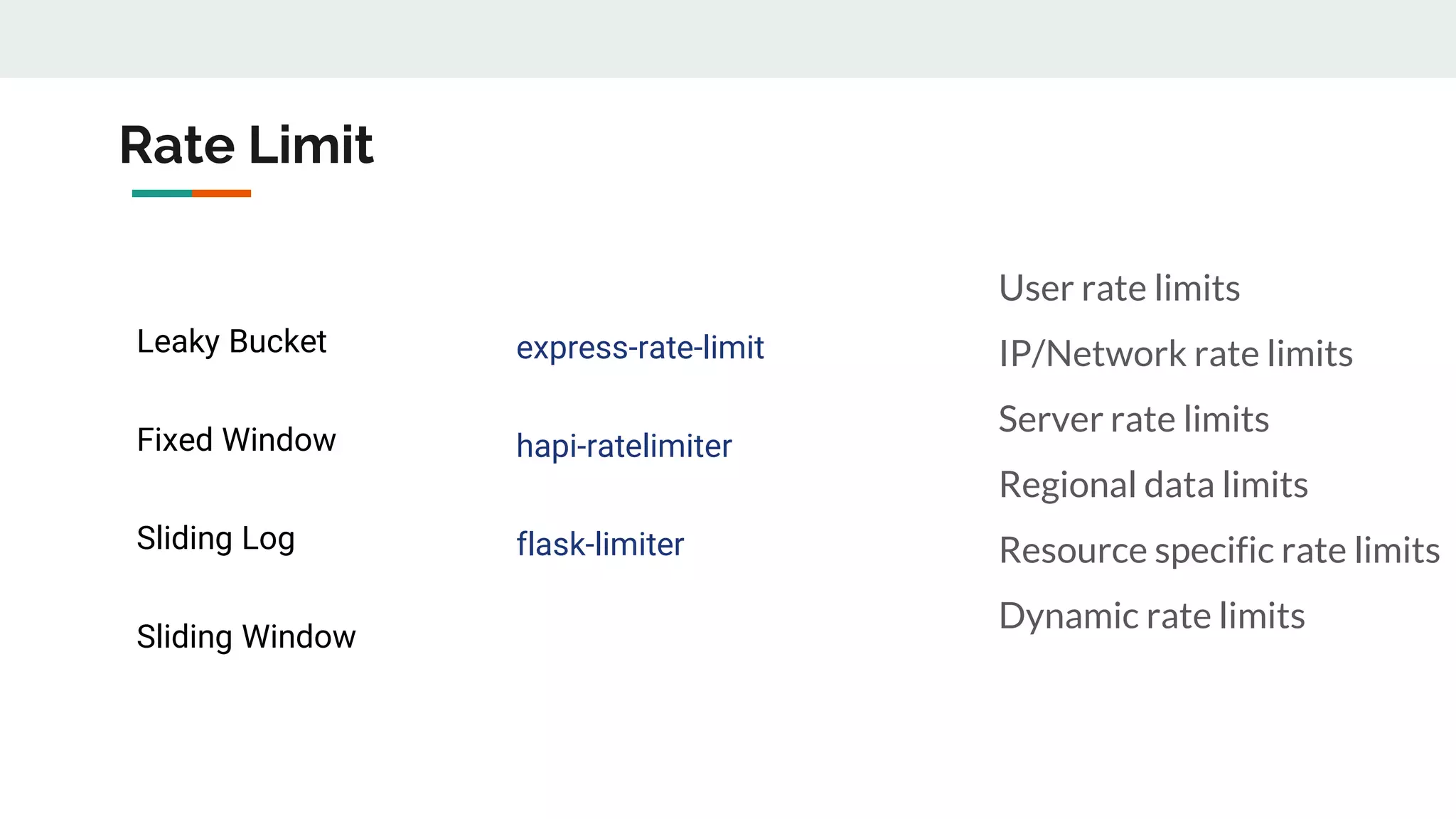
Task: Click the word Bucket in the list
Action: [278, 342]
